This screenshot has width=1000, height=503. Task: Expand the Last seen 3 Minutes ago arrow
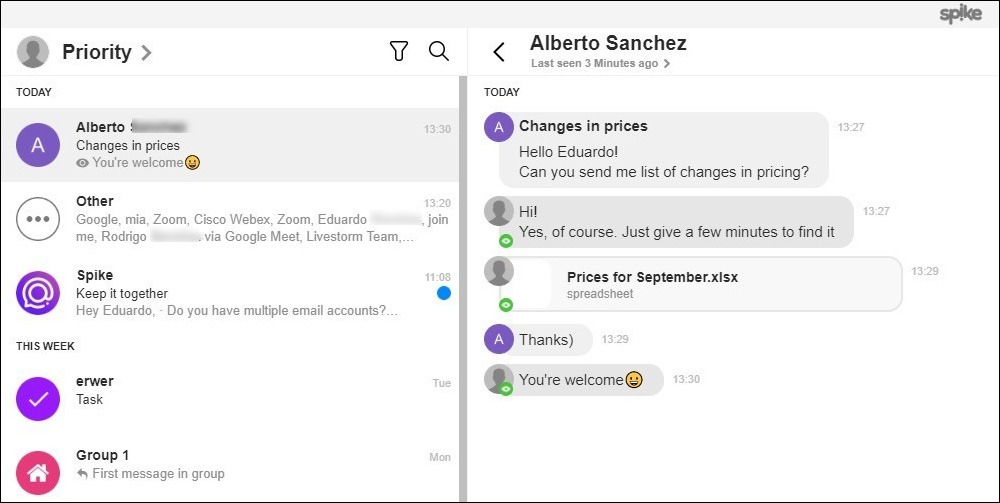(x=667, y=64)
